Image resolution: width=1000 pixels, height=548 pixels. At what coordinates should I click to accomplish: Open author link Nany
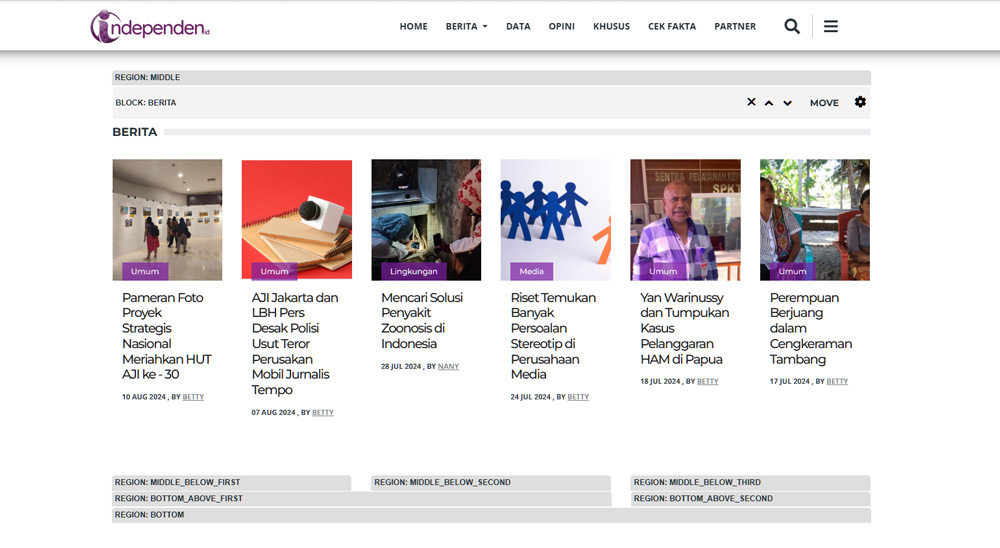point(448,366)
